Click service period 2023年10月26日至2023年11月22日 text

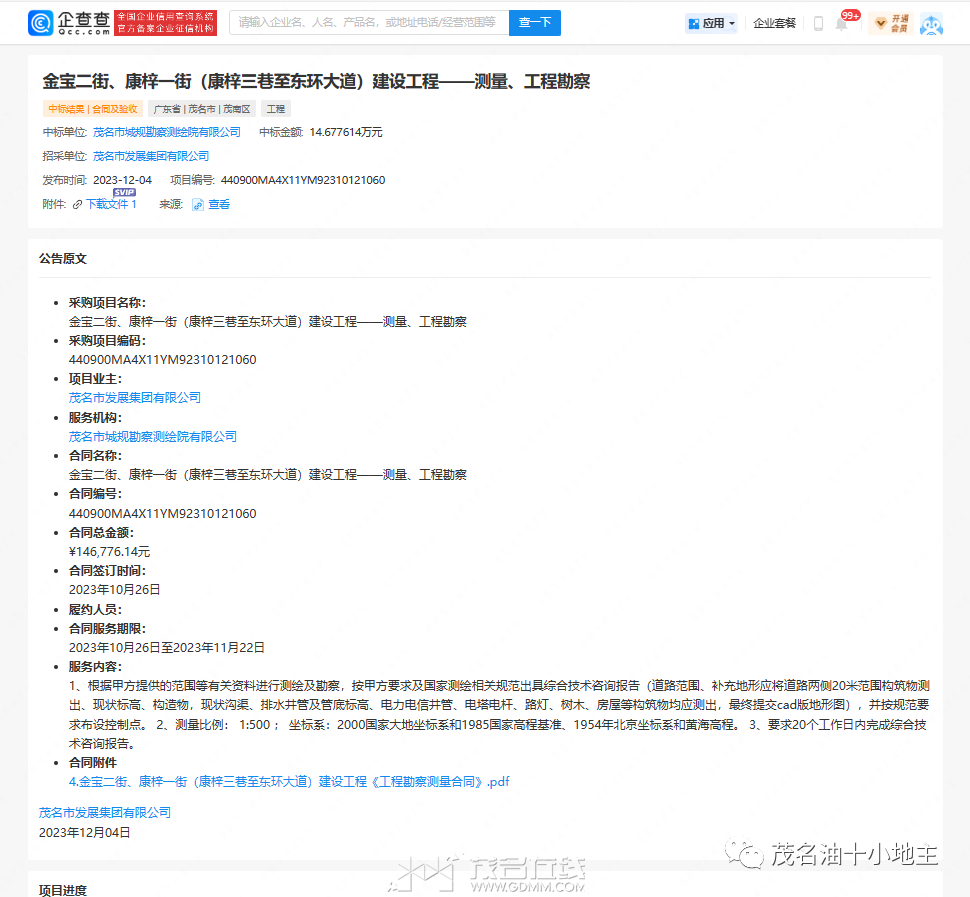tap(166, 648)
